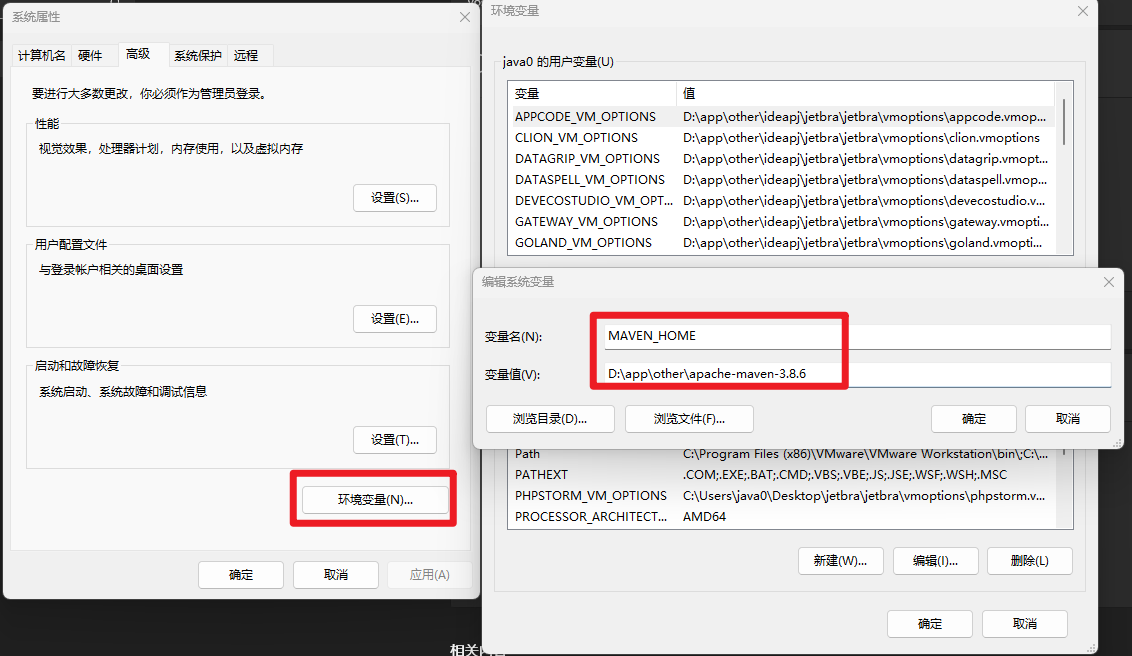Open the 硬件 tab

(x=90, y=55)
